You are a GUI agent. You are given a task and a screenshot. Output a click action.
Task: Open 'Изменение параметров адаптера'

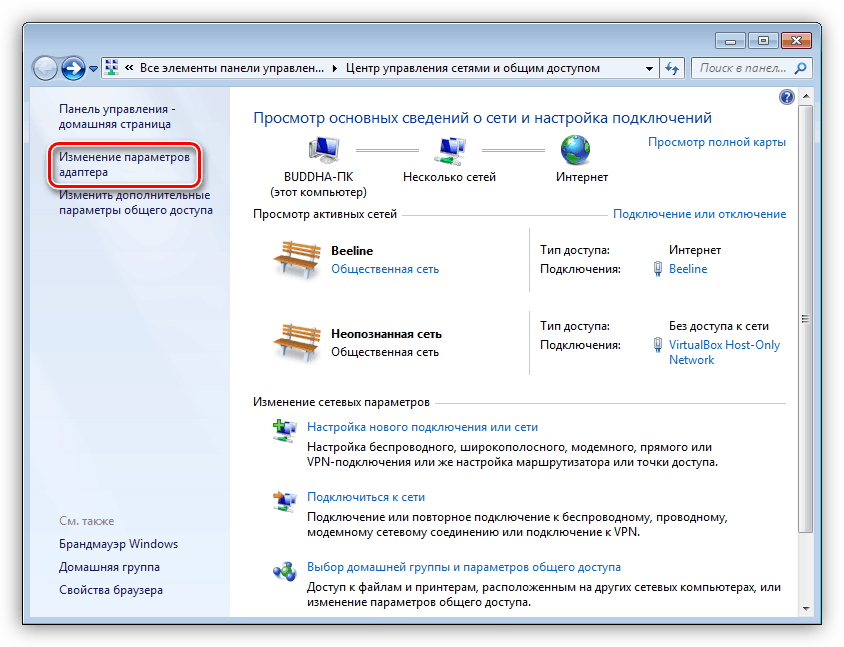tap(124, 164)
